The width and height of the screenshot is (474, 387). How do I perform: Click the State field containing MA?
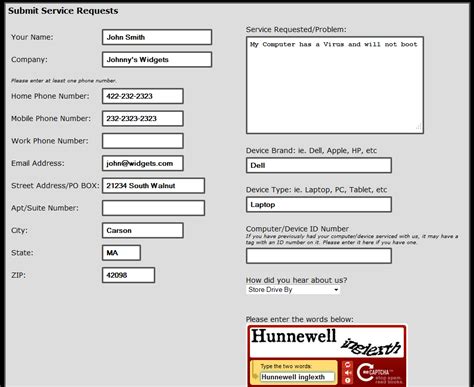coord(121,253)
